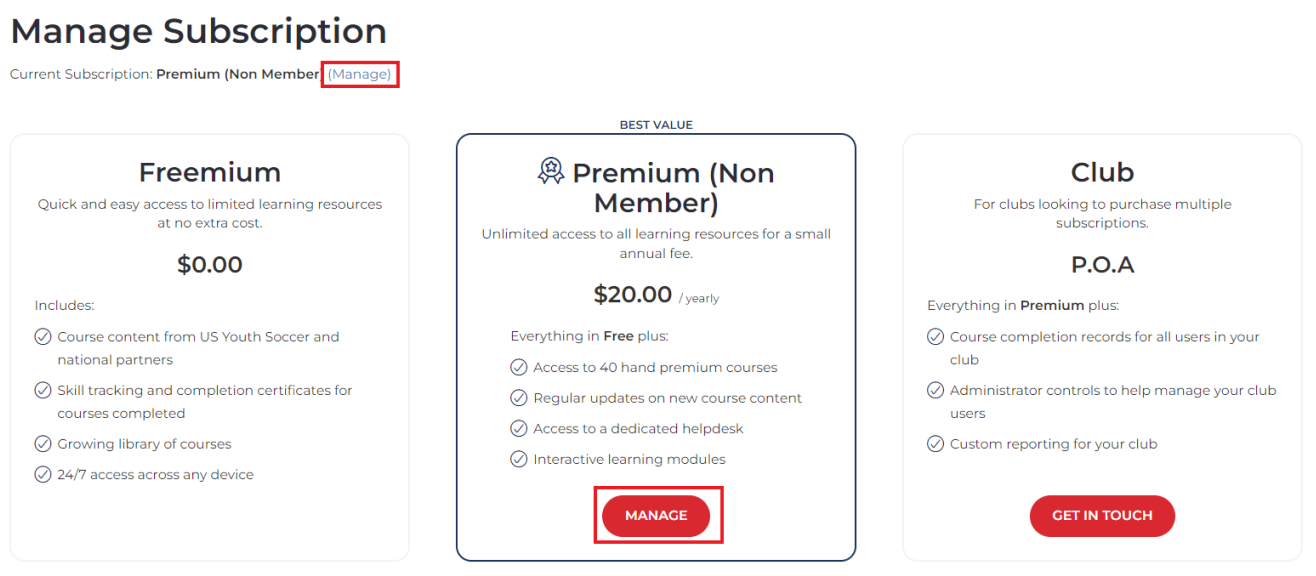Click the GET IN TOUCH button
Screen dimensions: 1316x576
(x=1102, y=516)
